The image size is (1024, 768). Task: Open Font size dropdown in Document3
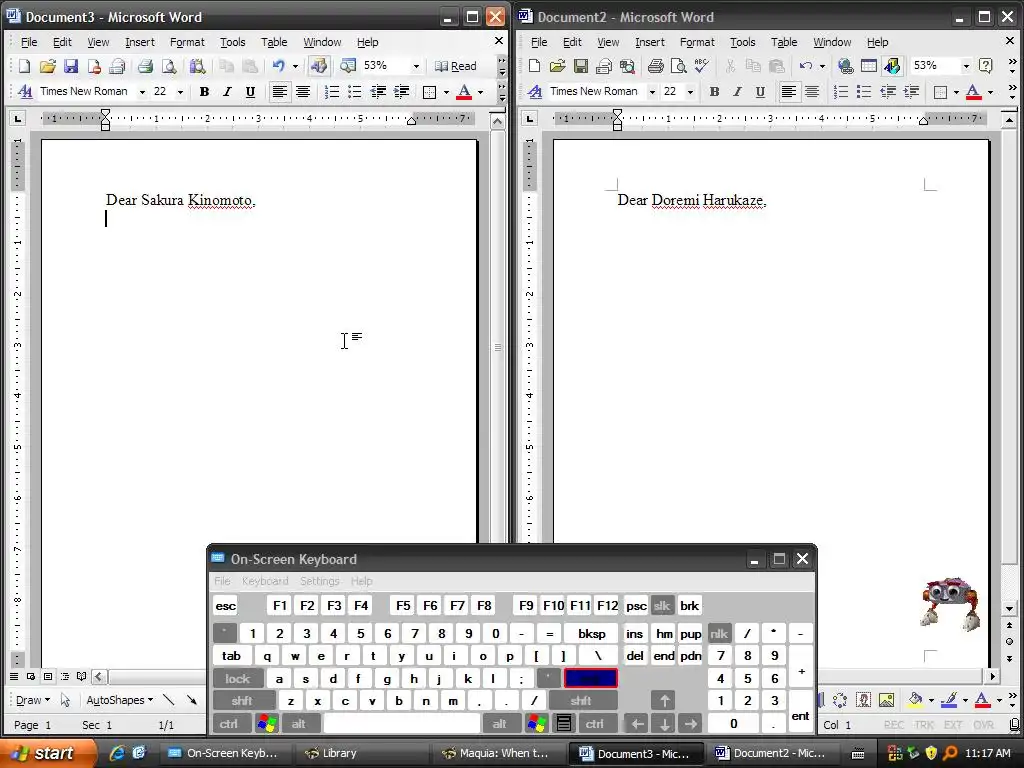point(180,92)
